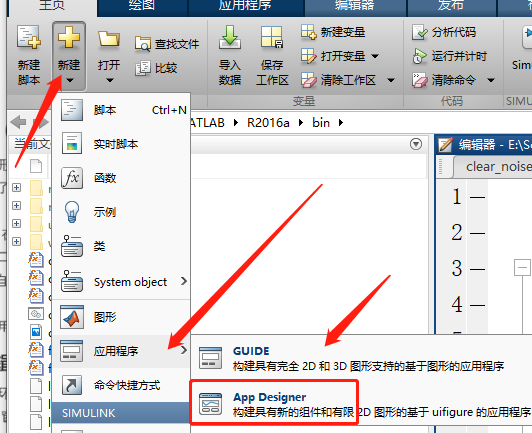Image resolution: width=532 pixels, height=433 pixels.
Task: Select Live Script (实时脚本) from the menu
Action: 121,144
